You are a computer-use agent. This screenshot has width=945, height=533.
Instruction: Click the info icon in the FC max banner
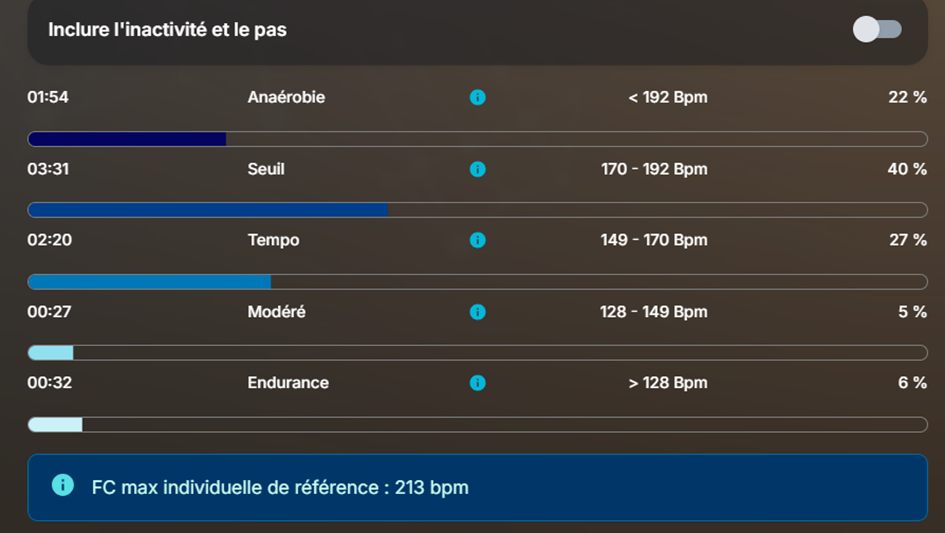point(63,485)
